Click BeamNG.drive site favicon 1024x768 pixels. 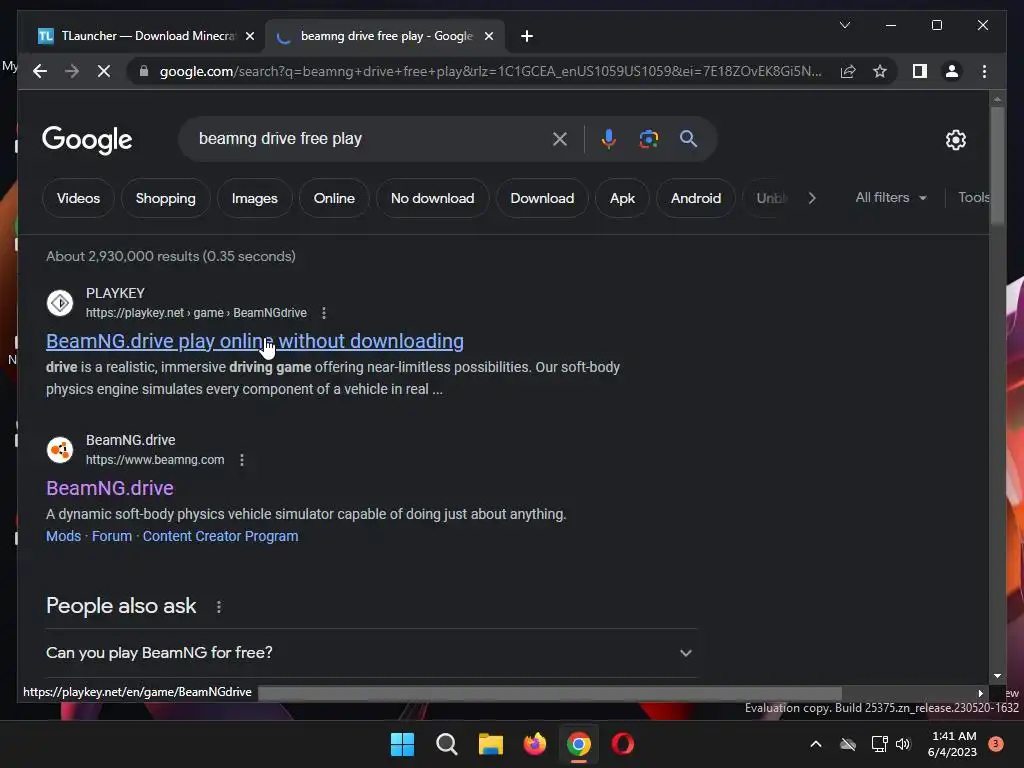click(60, 450)
